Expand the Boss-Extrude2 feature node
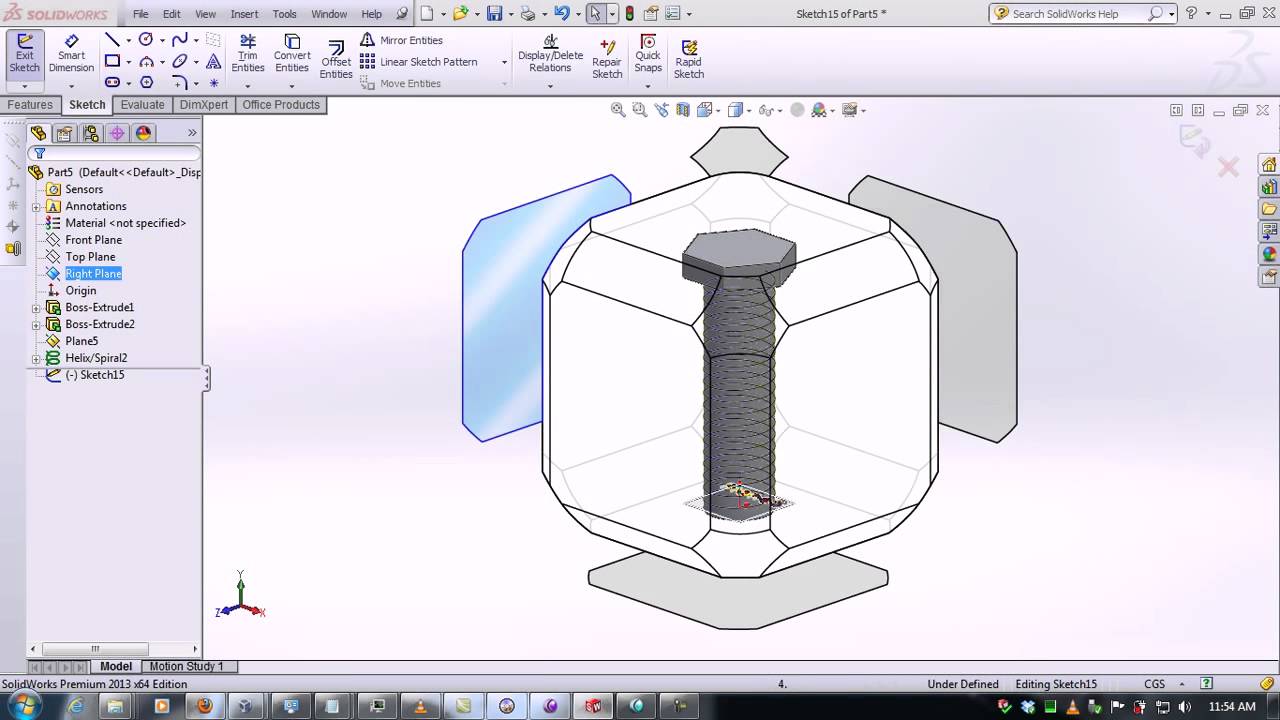The width and height of the screenshot is (1280, 720). [36, 325]
